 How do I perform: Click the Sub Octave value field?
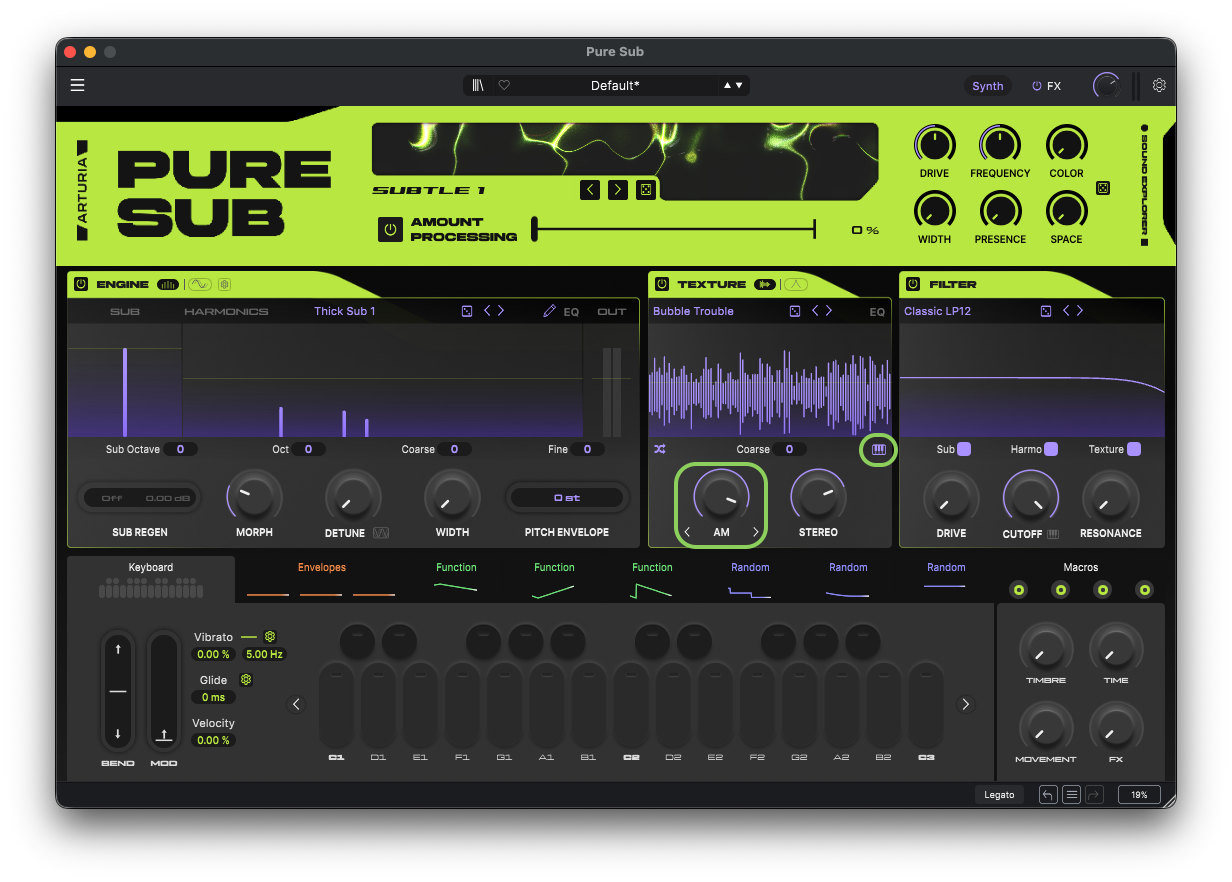180,450
